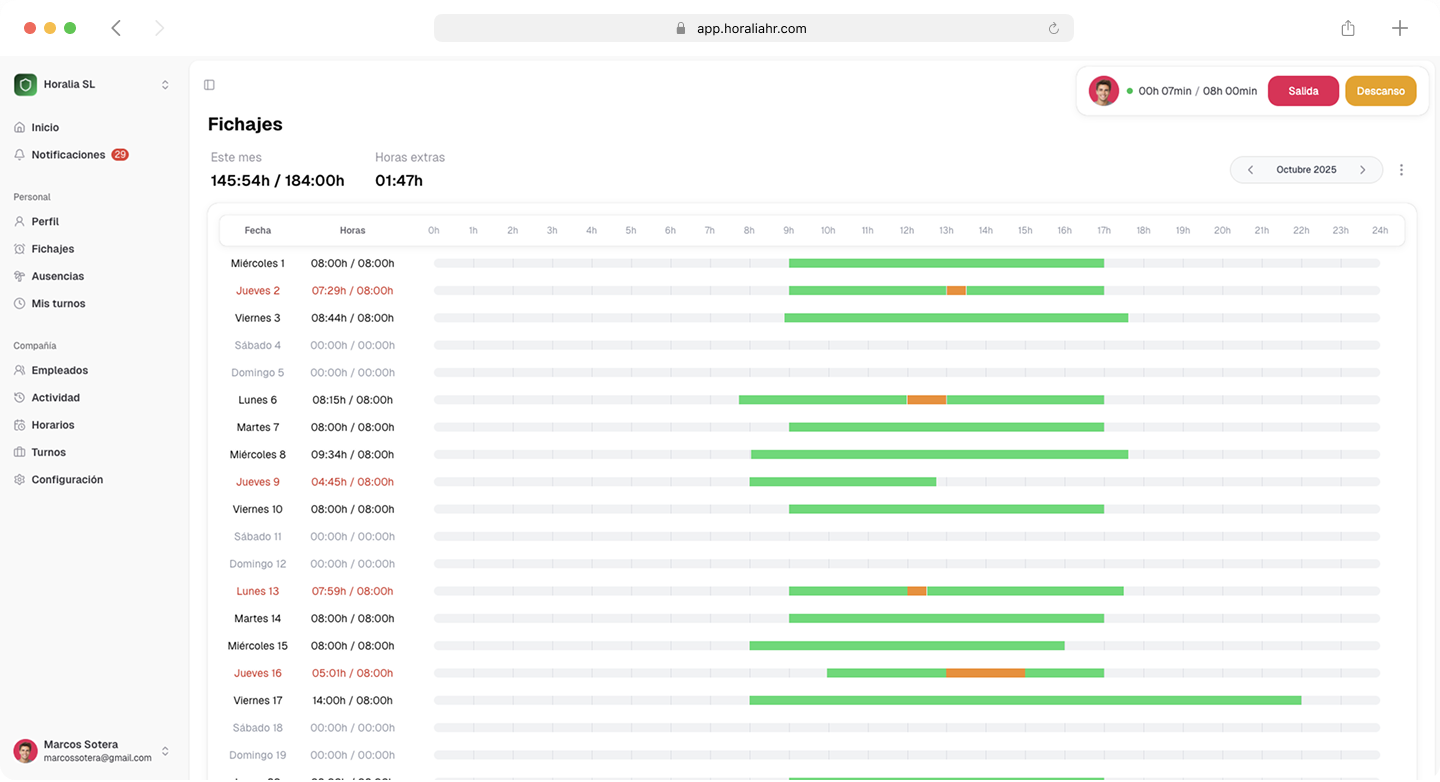Click the orange break segment on Jueves 16

point(985,673)
